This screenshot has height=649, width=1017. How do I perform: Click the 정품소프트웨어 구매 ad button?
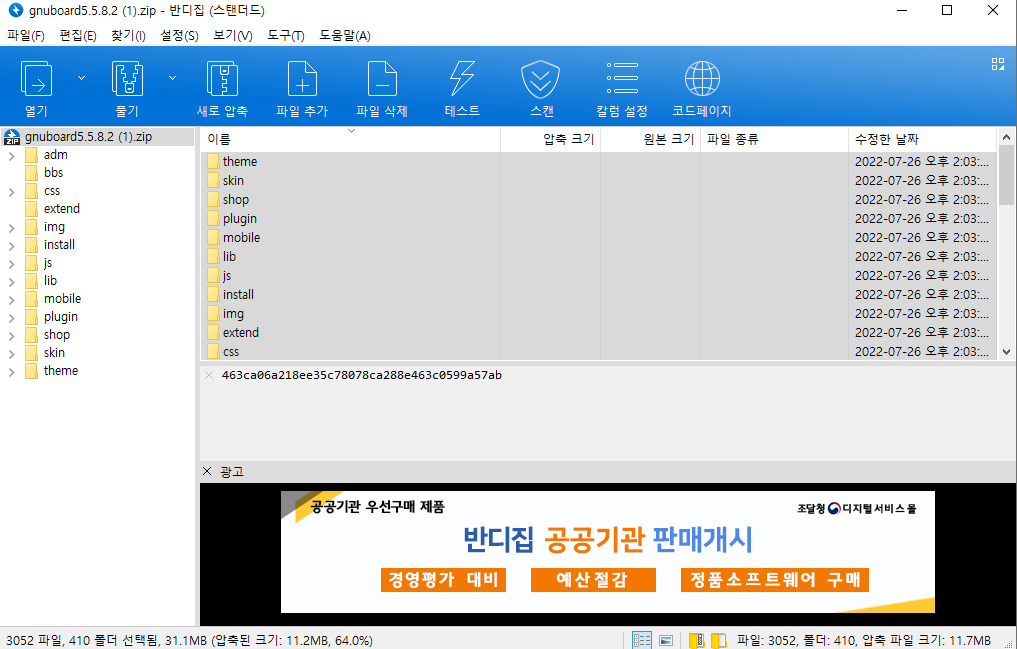[x=774, y=580]
